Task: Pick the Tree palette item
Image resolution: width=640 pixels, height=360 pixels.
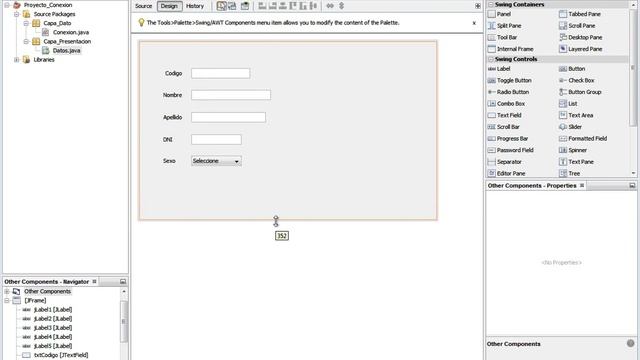Action: click(x=569, y=173)
